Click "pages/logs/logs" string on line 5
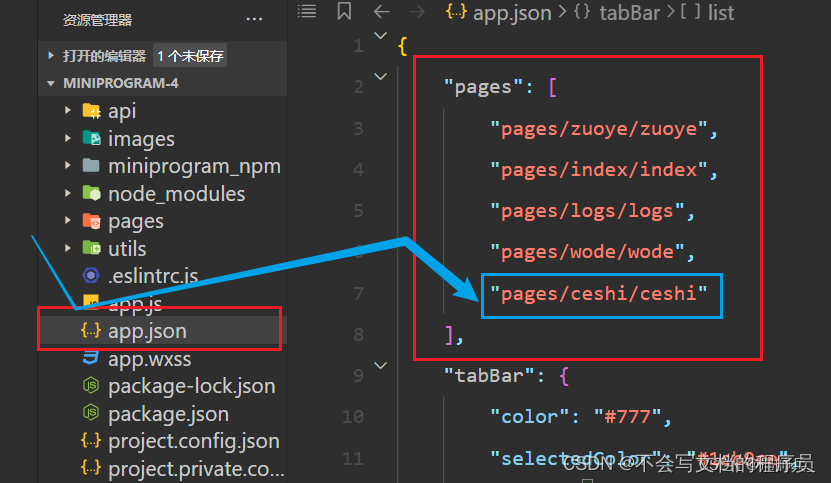The width and height of the screenshot is (831, 483). pos(587,211)
